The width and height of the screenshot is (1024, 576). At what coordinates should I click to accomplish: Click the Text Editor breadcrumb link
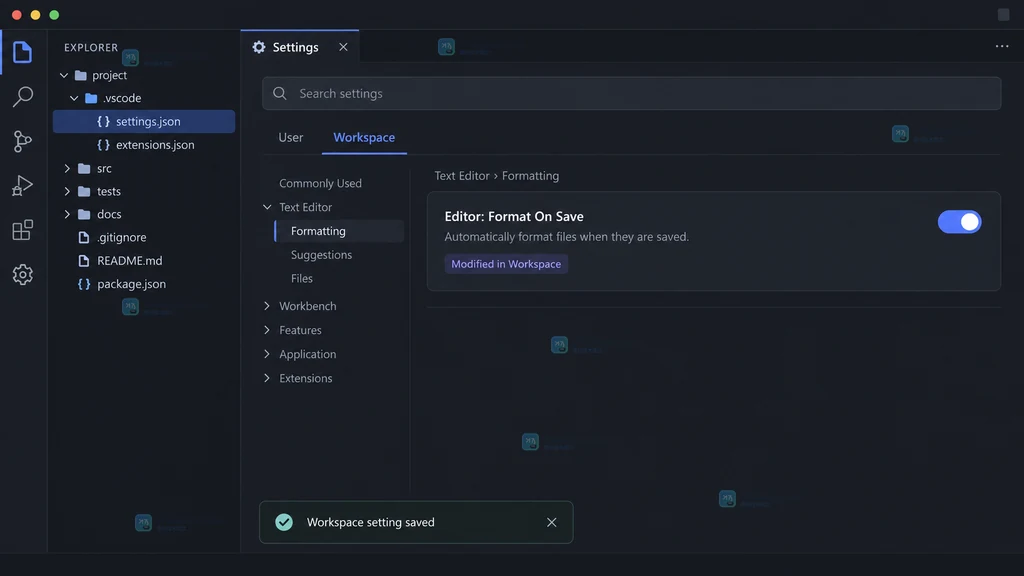click(462, 176)
